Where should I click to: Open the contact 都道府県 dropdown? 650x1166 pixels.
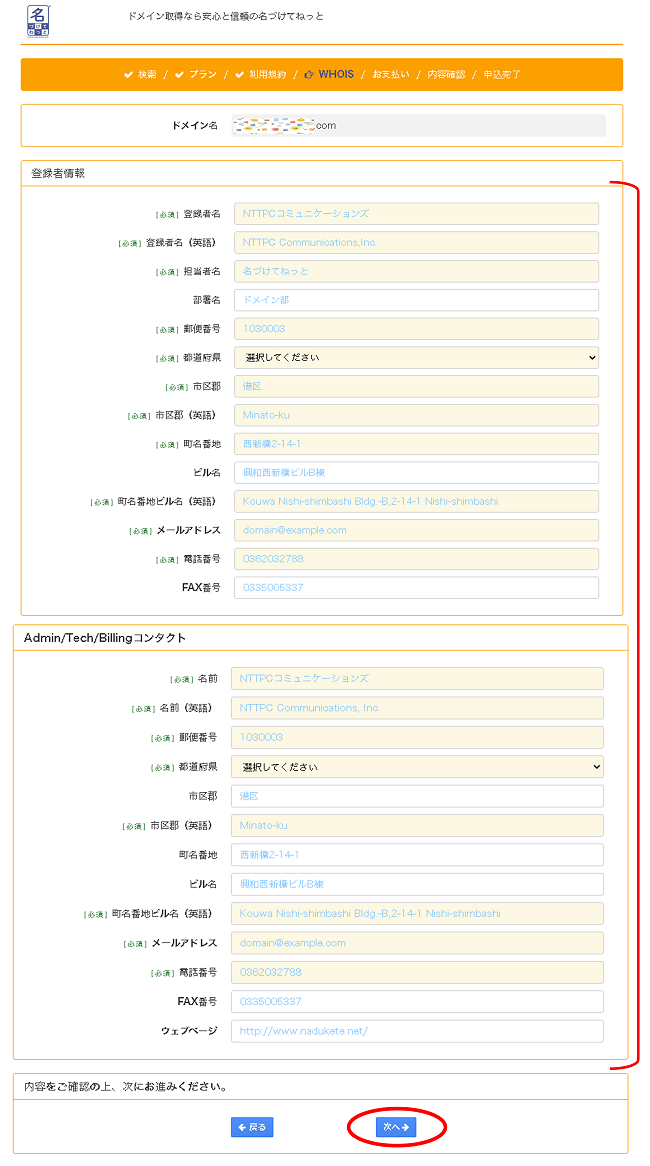(x=417, y=767)
